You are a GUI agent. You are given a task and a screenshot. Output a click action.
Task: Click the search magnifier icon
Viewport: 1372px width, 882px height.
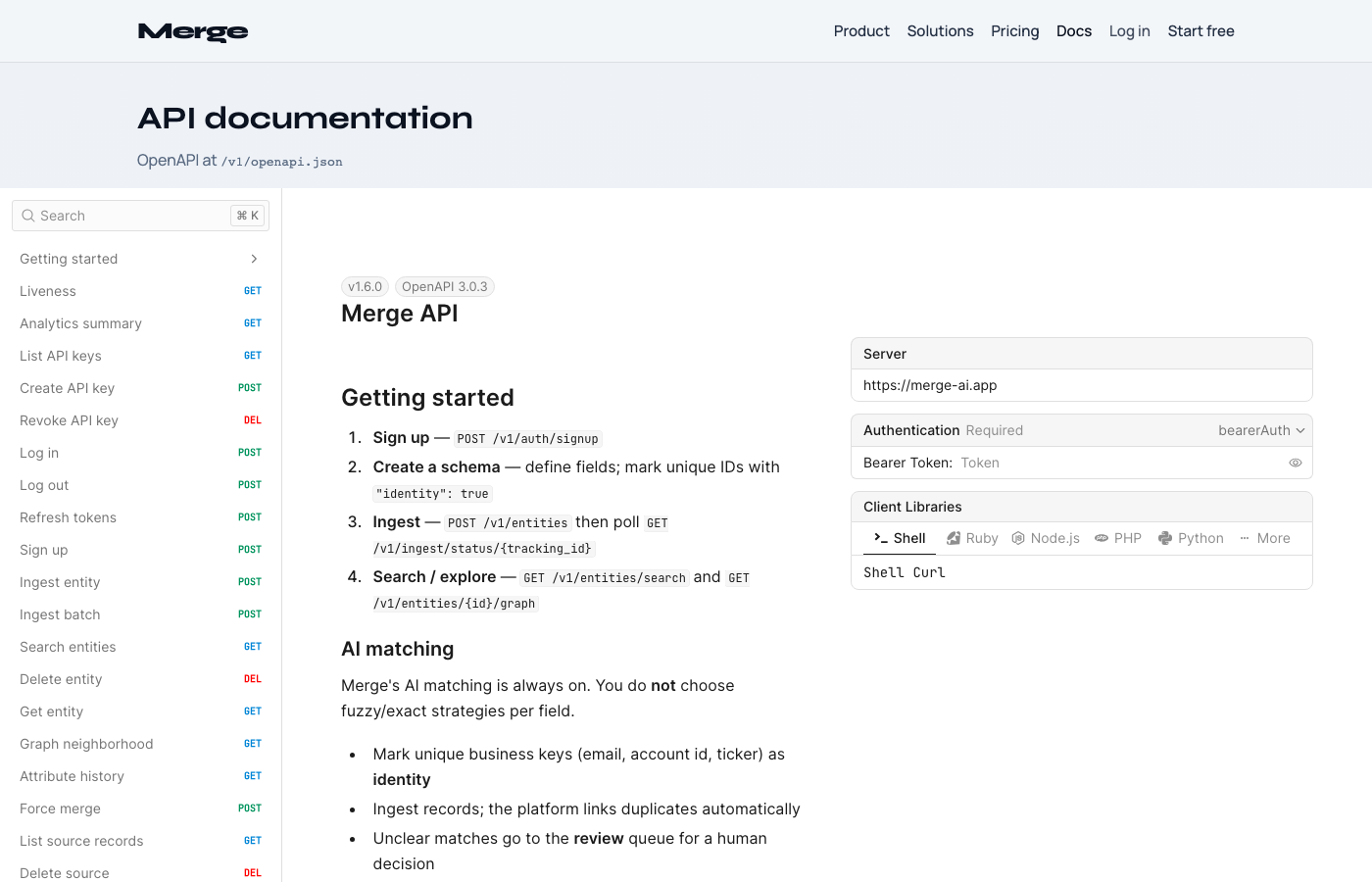click(28, 216)
